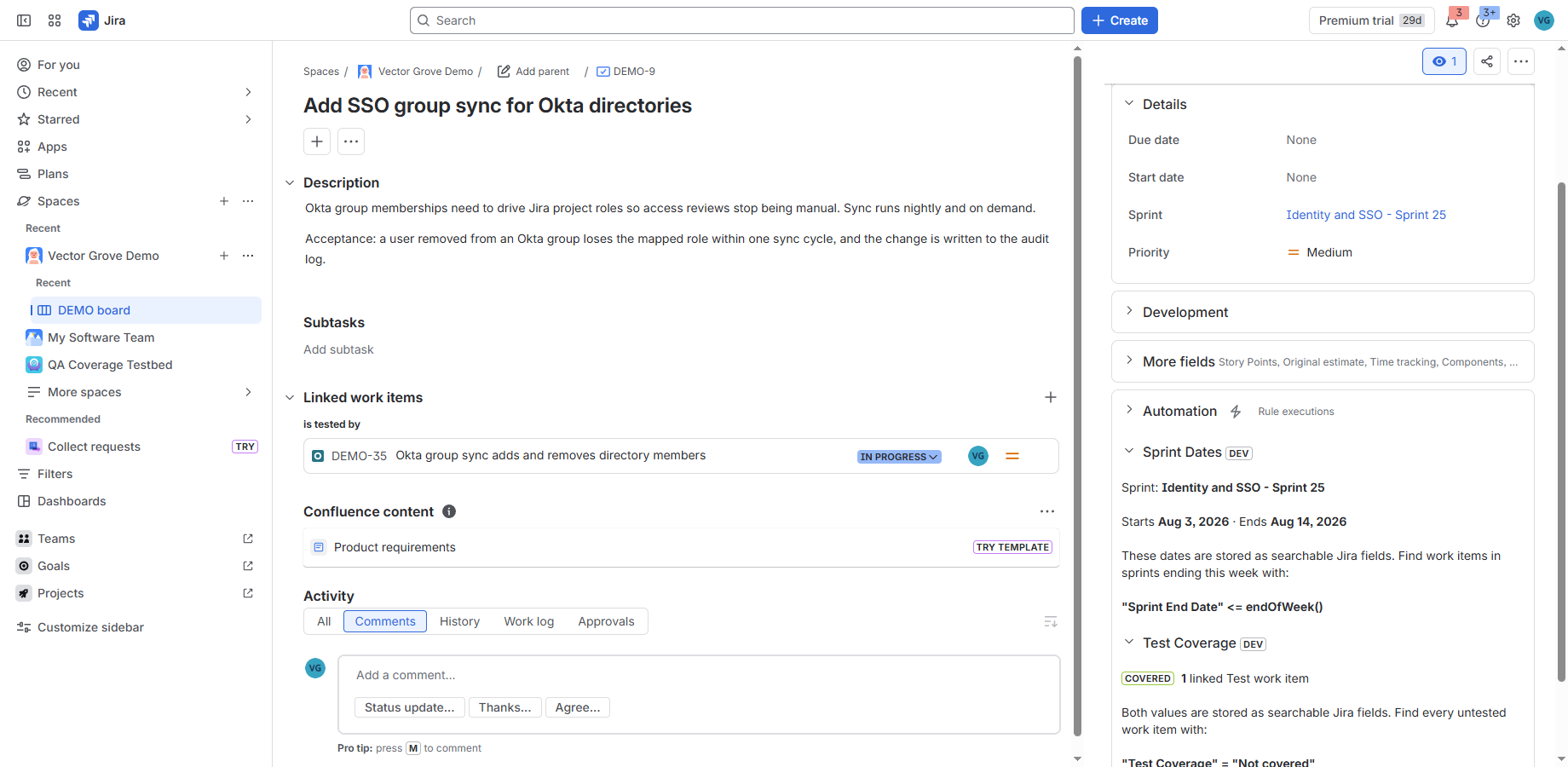The height and width of the screenshot is (767, 1568).
Task: Open the ellipsis menu under the title
Action: [351, 141]
